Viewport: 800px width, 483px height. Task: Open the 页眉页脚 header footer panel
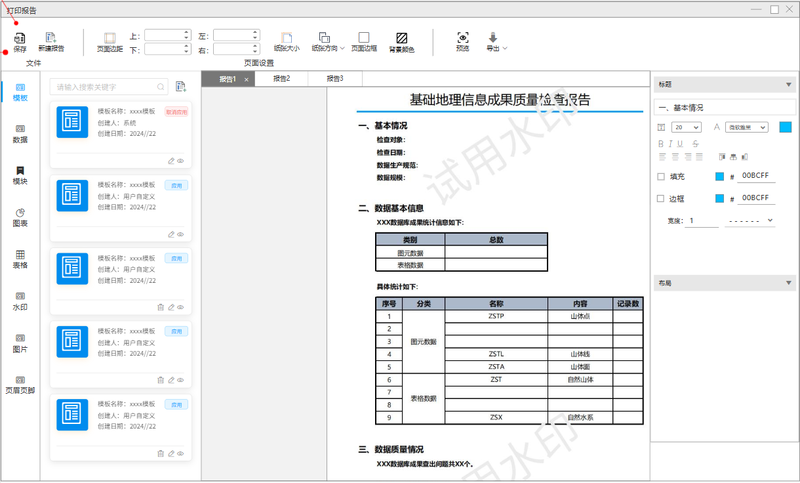click(x=20, y=385)
